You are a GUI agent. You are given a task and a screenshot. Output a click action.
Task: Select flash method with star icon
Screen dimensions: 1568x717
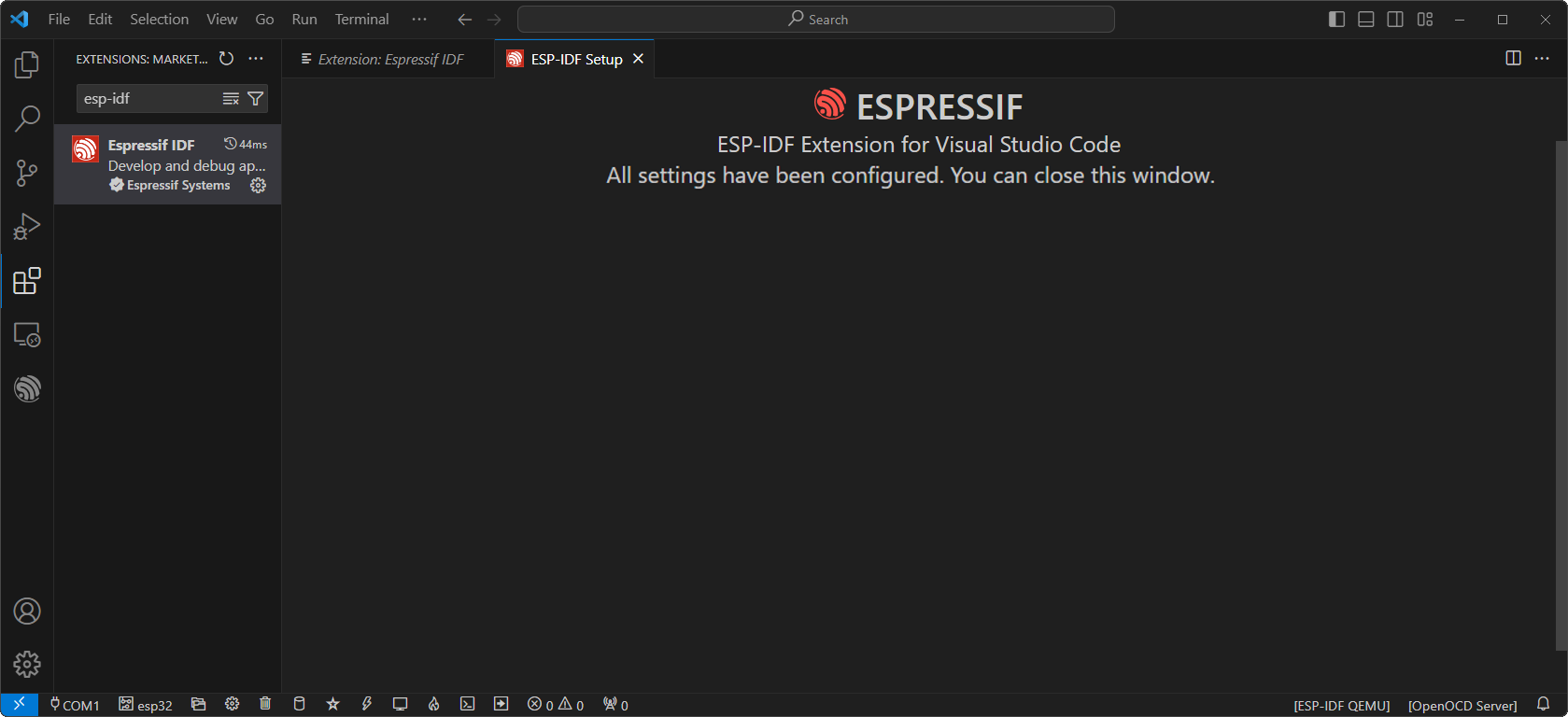pyautogui.click(x=332, y=705)
